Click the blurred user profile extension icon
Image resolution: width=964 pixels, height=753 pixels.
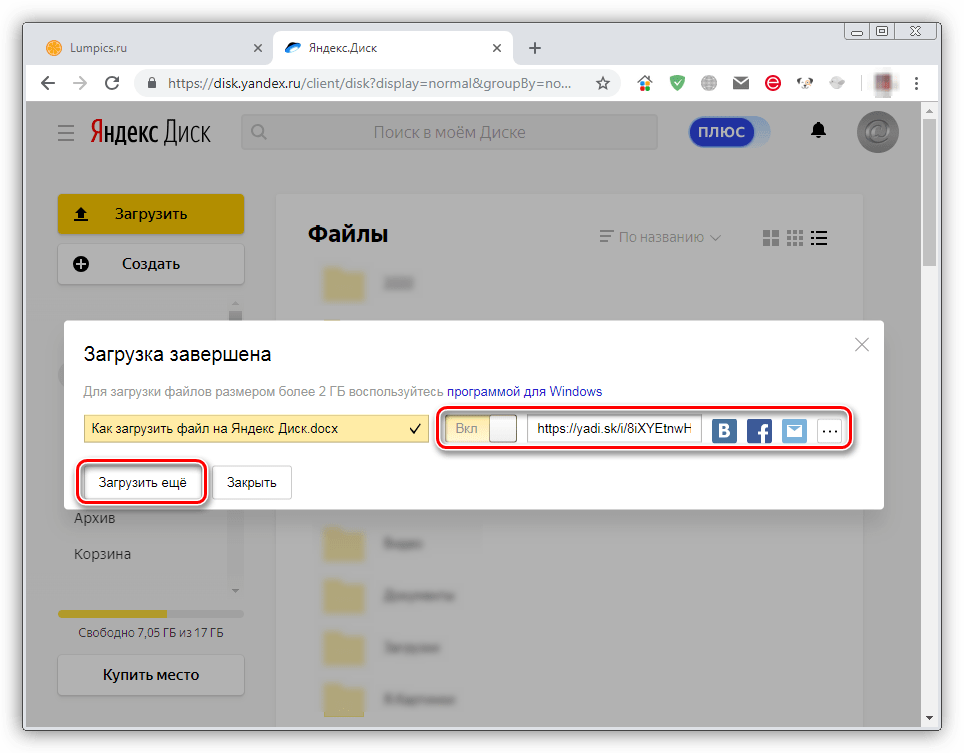tap(883, 83)
